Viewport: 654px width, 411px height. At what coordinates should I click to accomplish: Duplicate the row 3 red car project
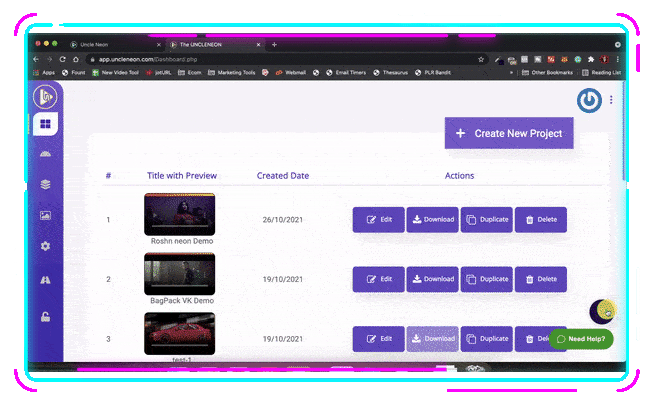tap(487, 339)
